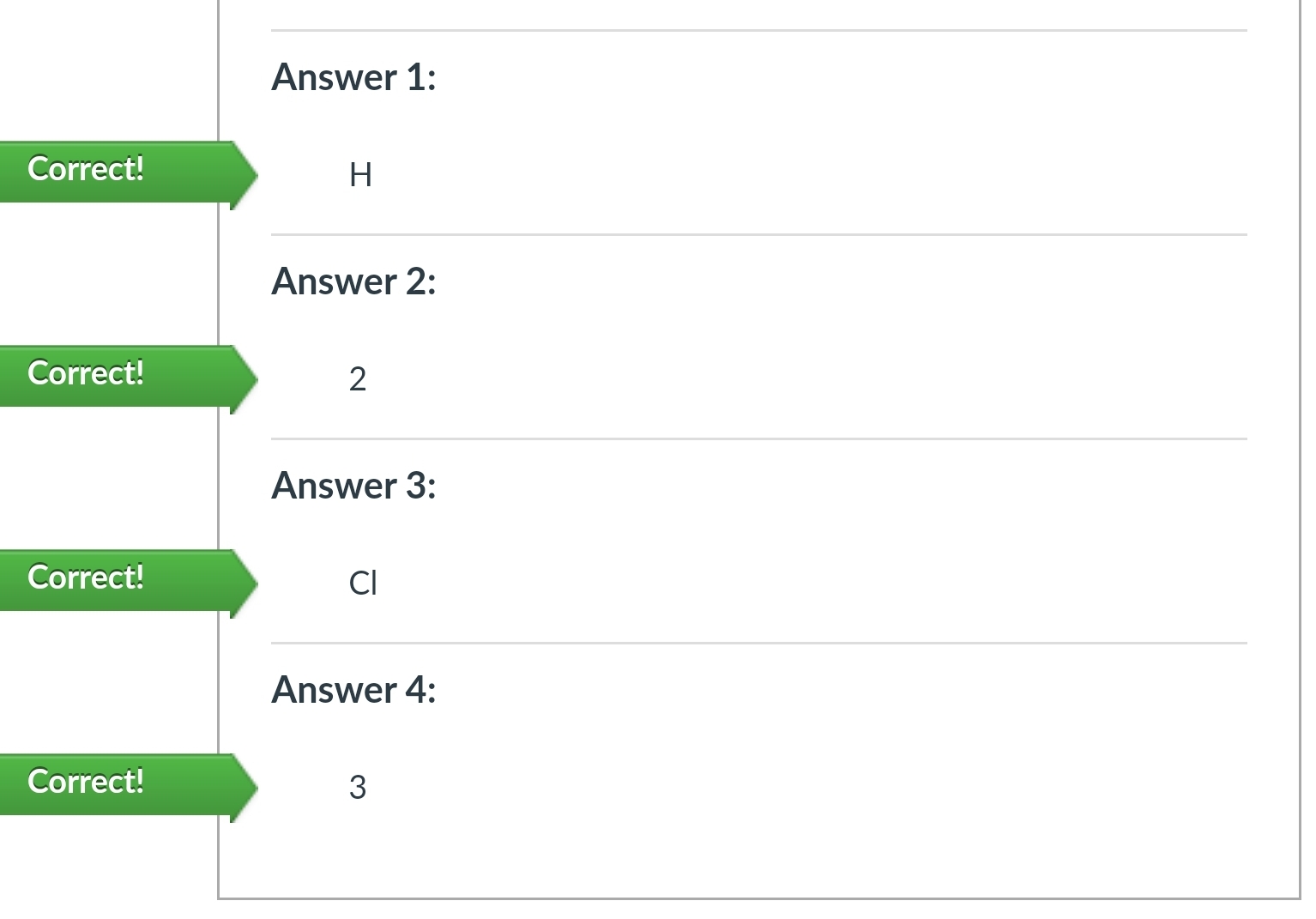Click the "Answer 2:" heading
The width and height of the screenshot is (1316, 919).
(353, 282)
